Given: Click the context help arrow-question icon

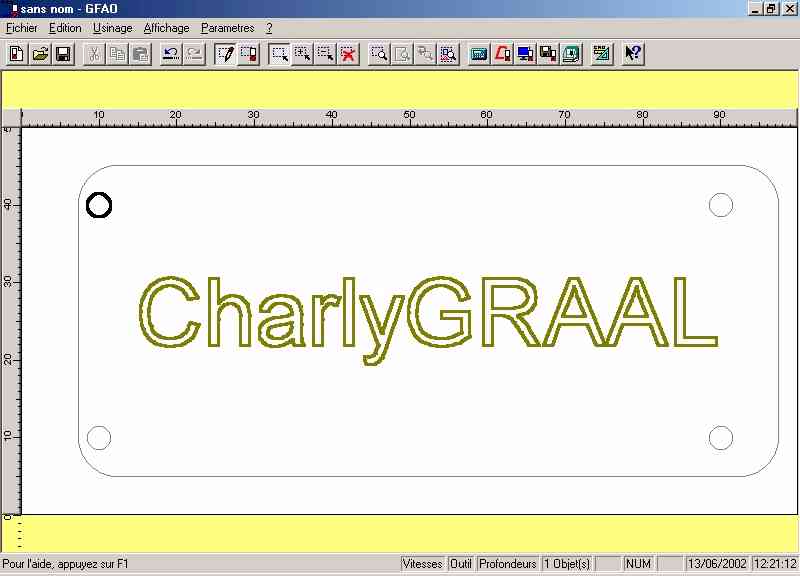Looking at the screenshot, I should [633, 54].
